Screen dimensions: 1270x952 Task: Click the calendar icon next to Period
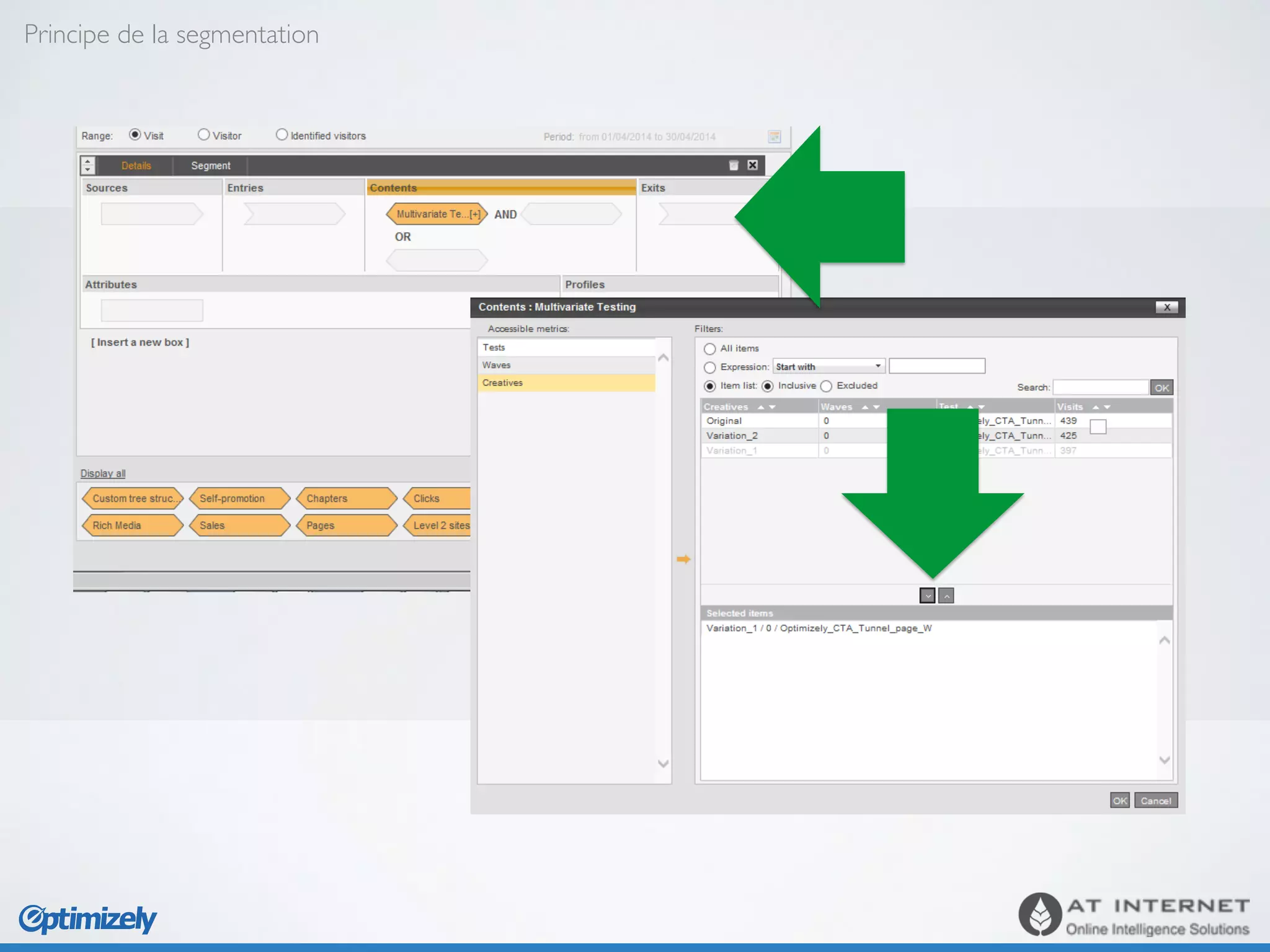pos(774,136)
